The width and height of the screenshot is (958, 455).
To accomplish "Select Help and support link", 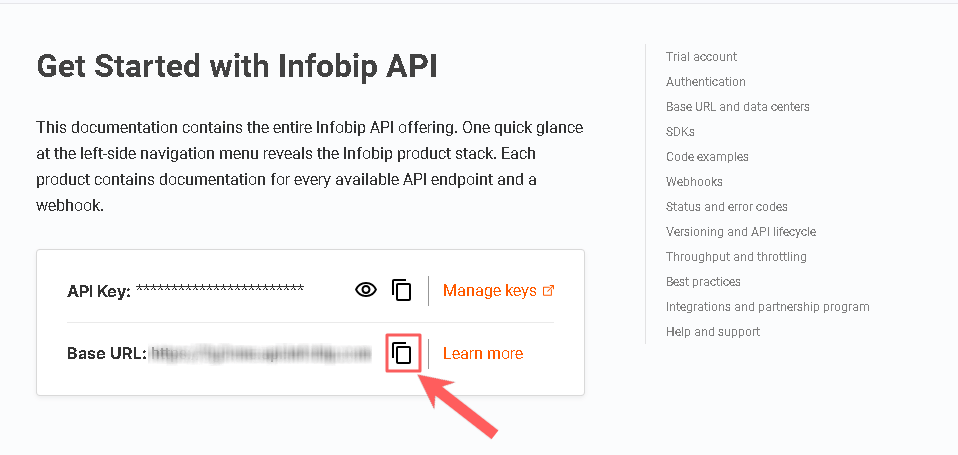I will (x=712, y=332).
